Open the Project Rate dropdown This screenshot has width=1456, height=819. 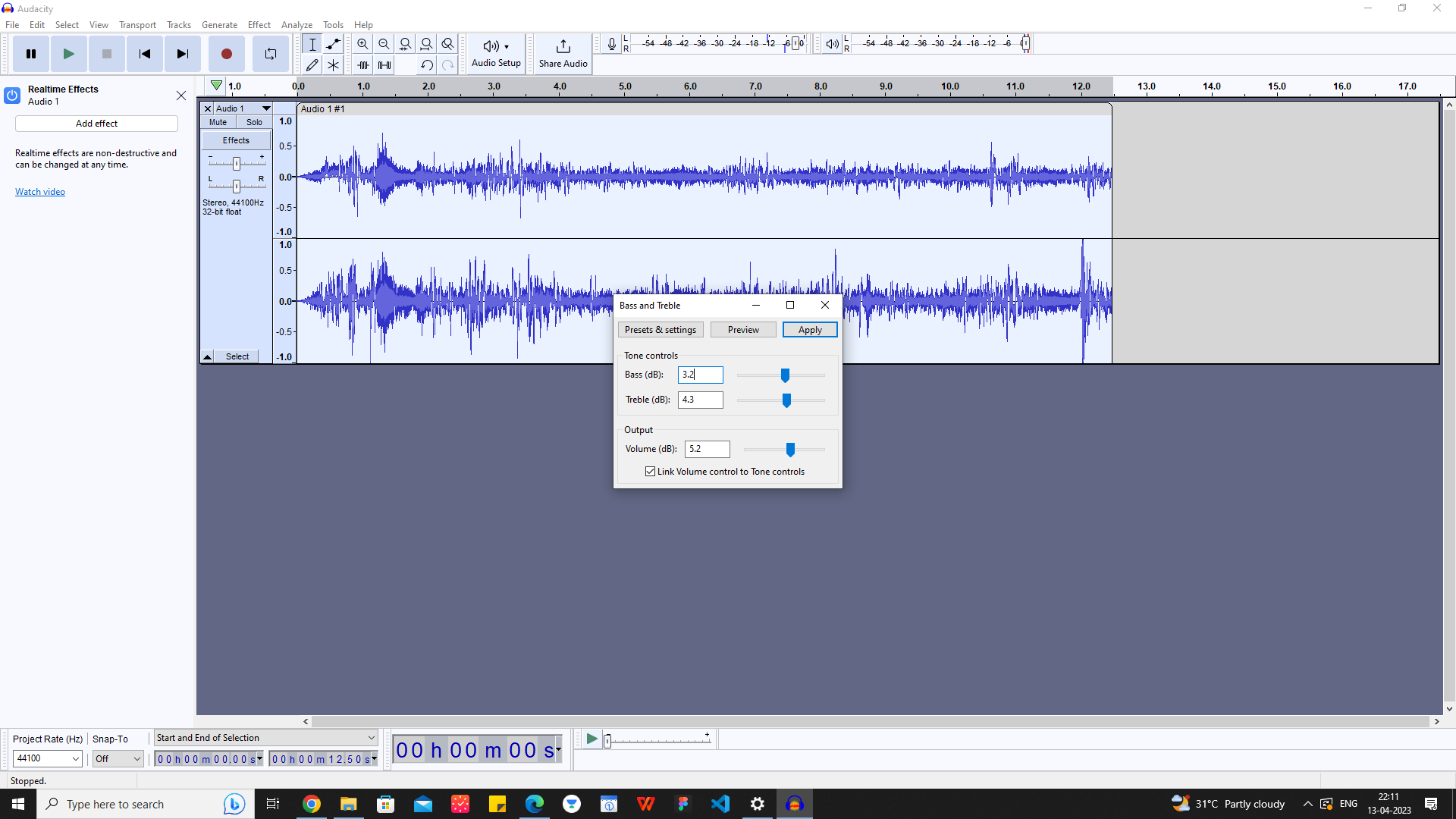(48, 758)
